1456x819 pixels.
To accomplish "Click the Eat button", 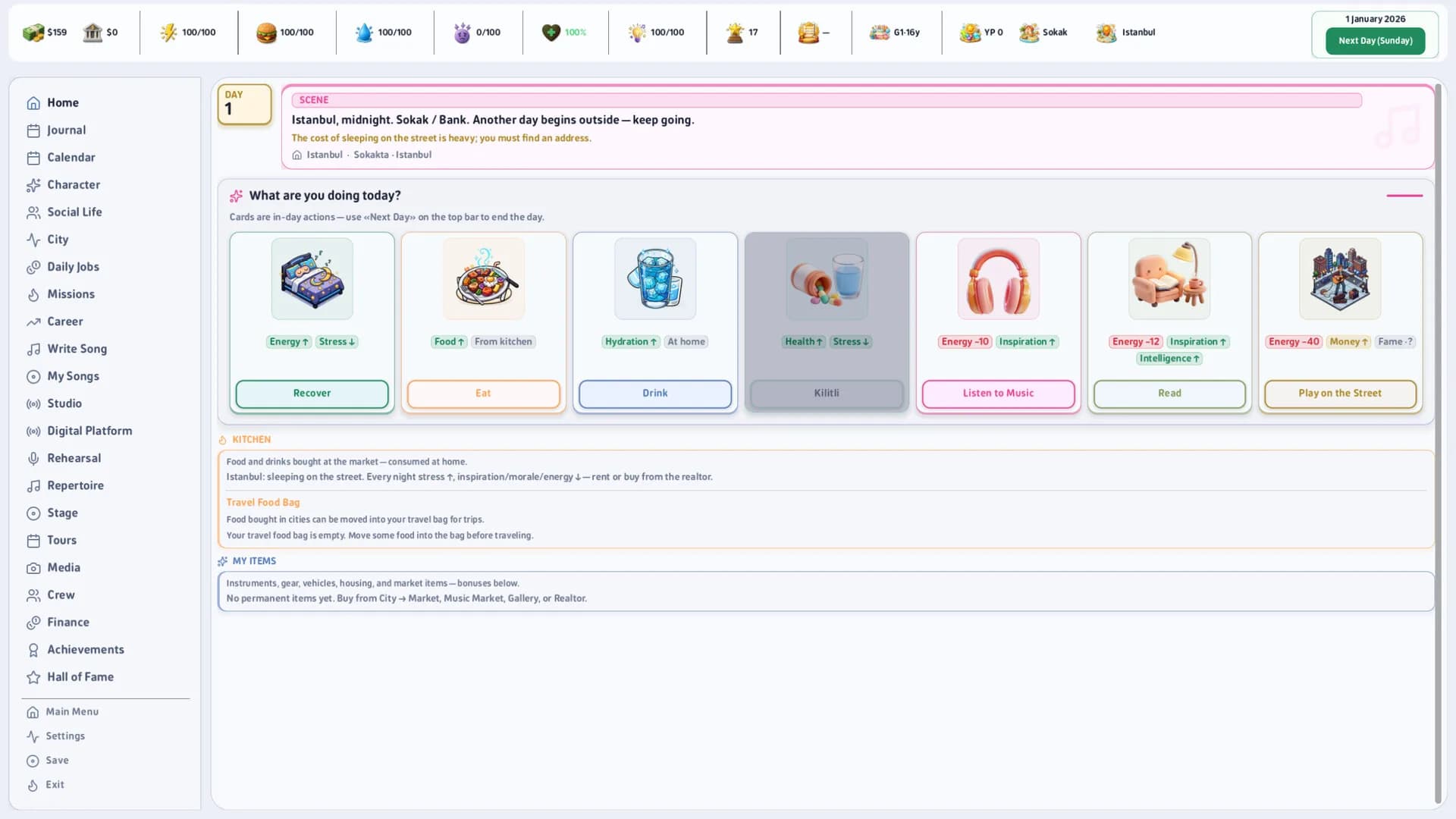I will click(483, 394).
